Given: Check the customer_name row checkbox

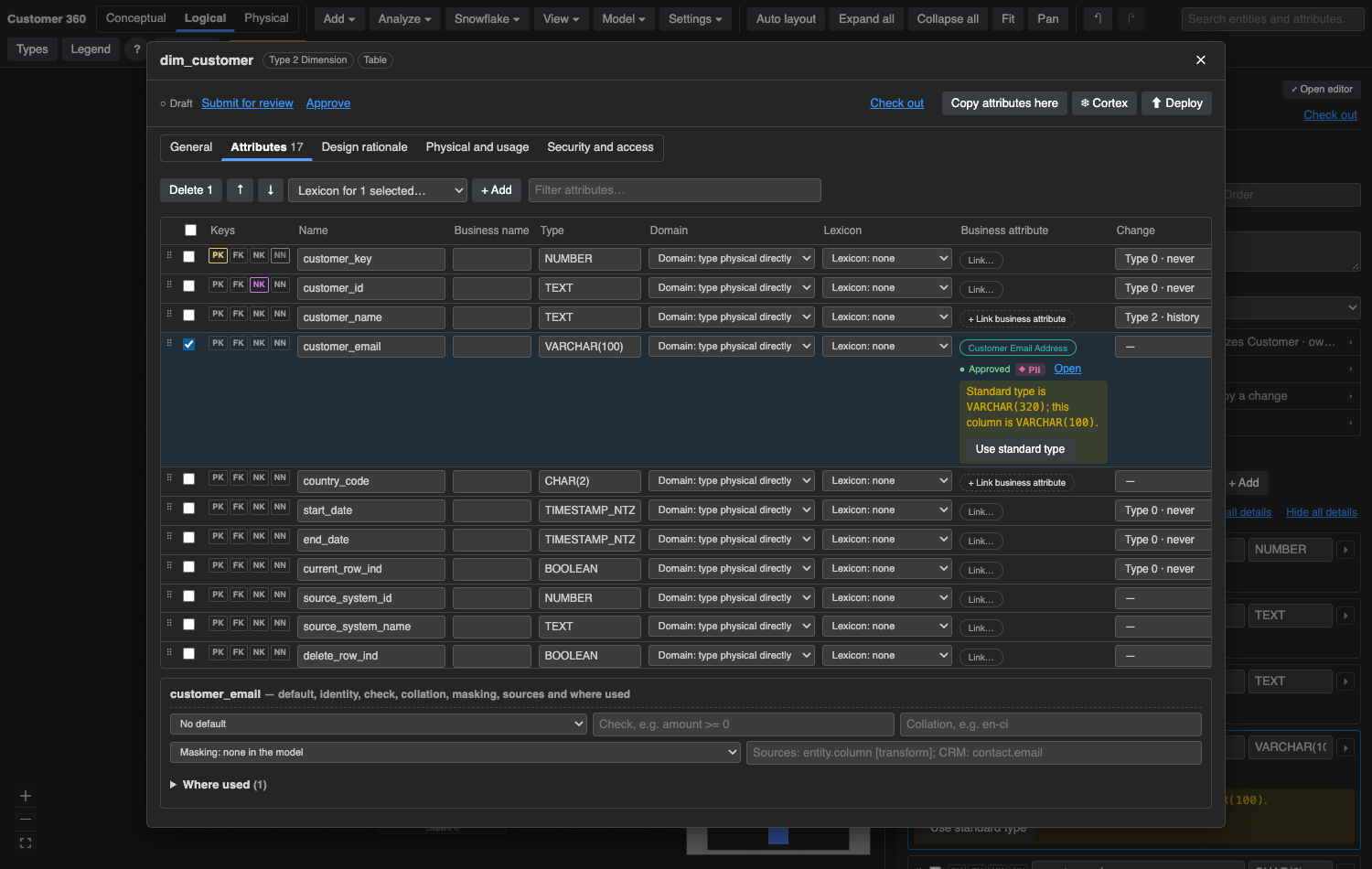Looking at the screenshot, I should 188,316.
